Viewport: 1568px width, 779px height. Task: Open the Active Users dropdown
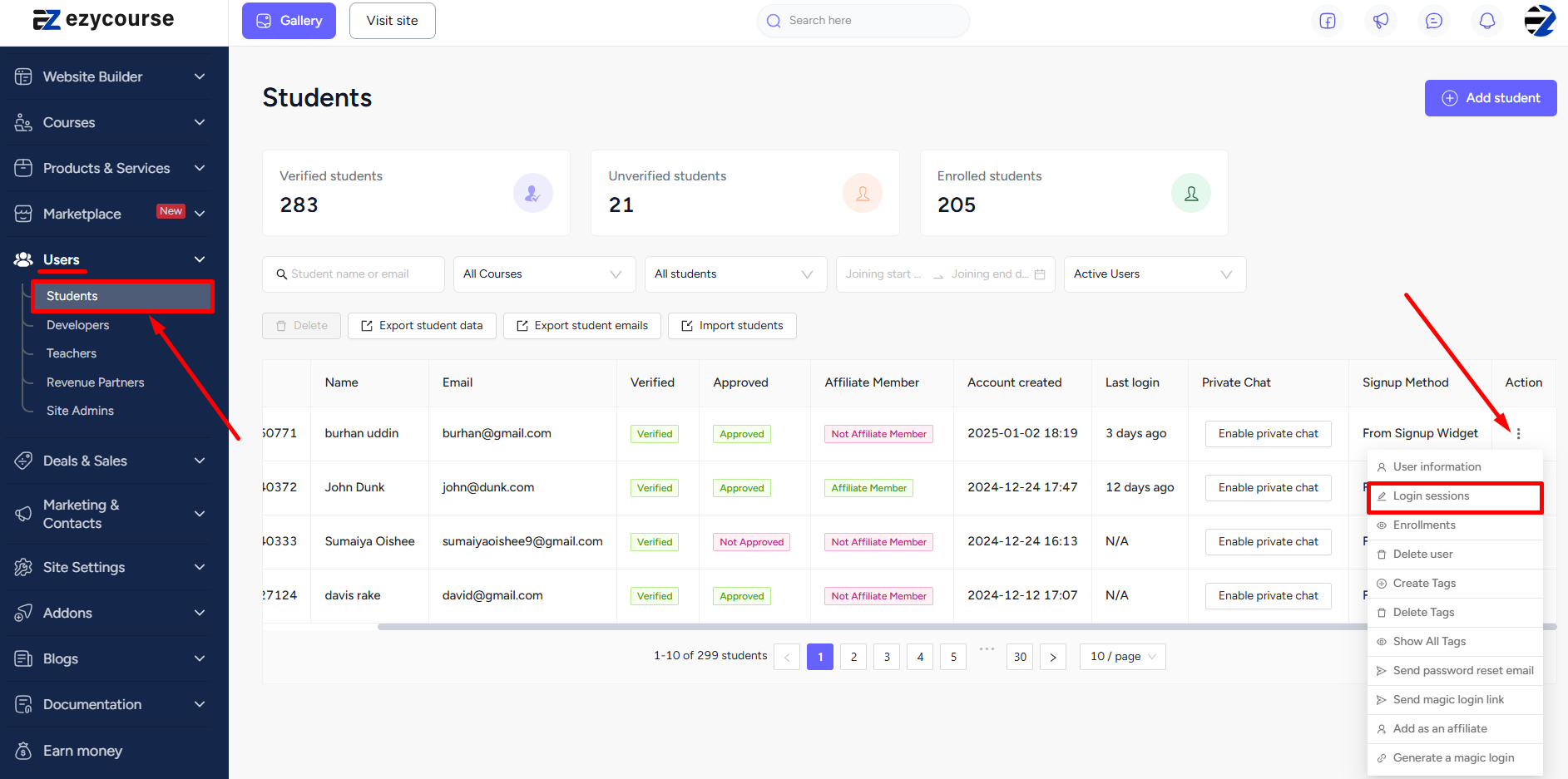(1155, 274)
